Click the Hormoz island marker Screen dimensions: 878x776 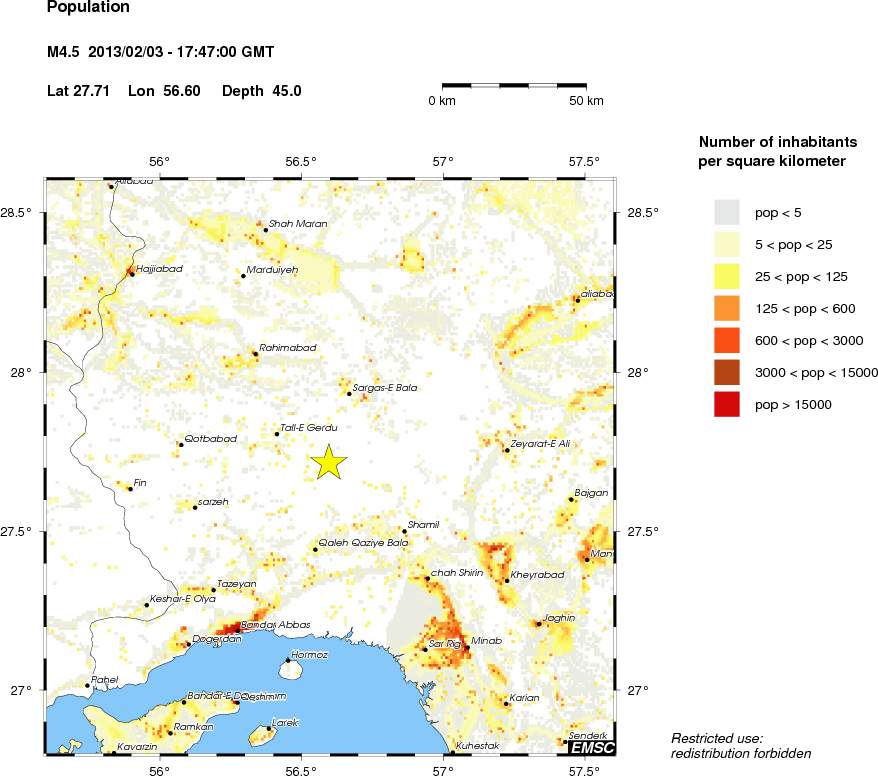[x=288, y=661]
